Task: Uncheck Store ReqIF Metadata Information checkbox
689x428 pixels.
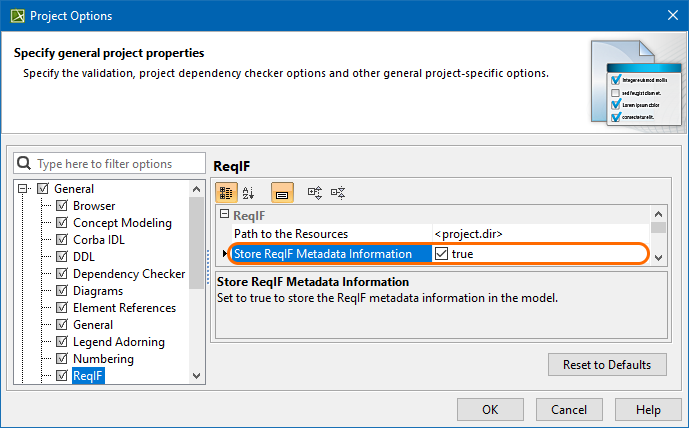Action: (441, 254)
